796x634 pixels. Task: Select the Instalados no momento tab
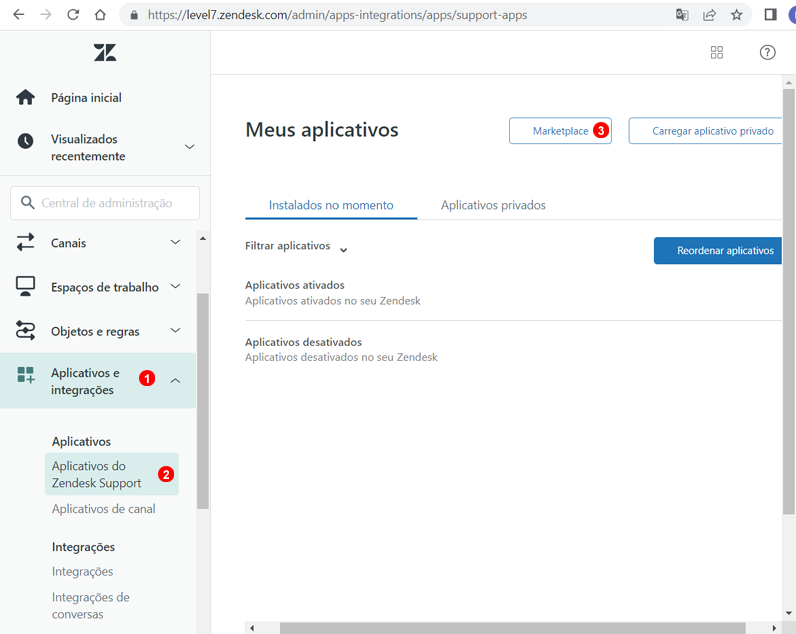331,205
